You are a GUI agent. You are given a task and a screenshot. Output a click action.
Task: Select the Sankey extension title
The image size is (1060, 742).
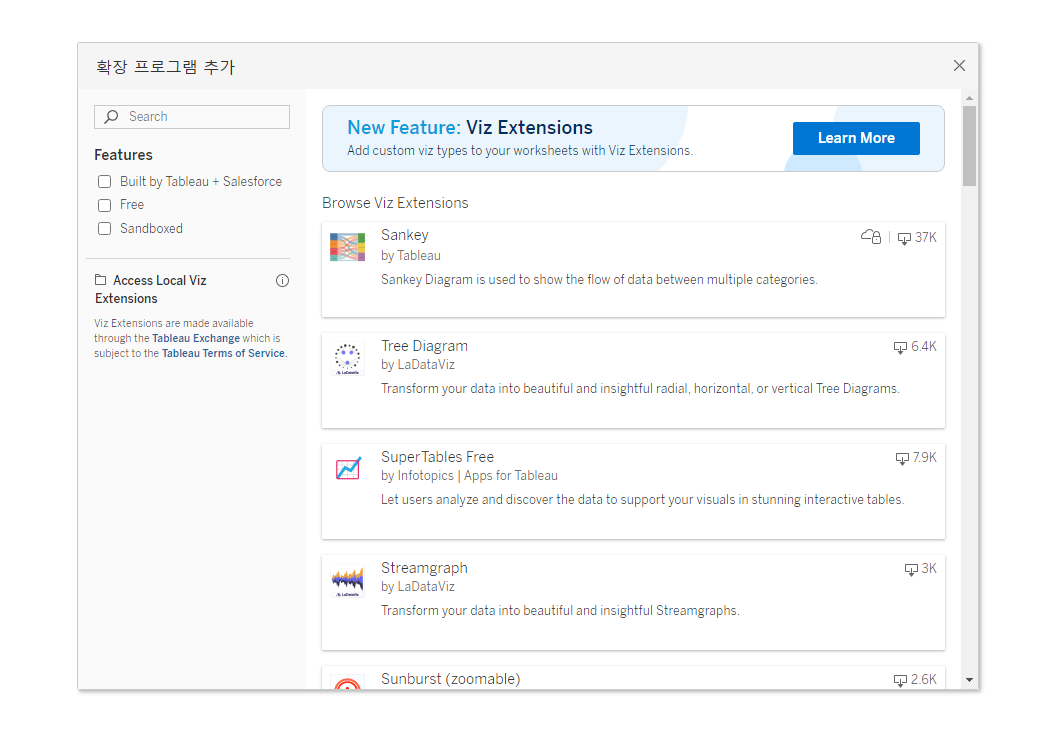[404, 235]
